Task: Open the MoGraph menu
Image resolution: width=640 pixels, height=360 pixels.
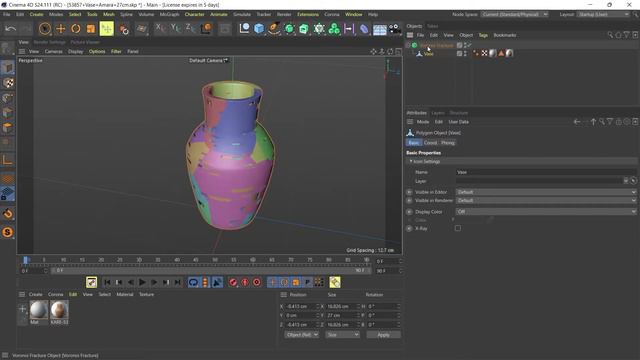Action: click(169, 14)
